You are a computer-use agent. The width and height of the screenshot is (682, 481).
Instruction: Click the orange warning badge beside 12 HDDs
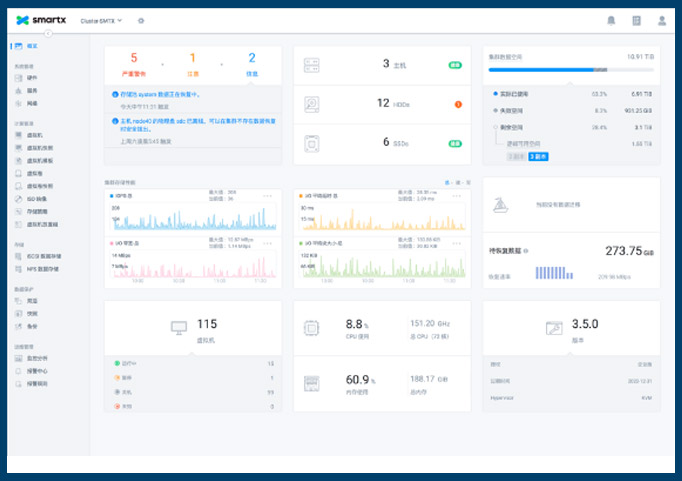[x=458, y=104]
